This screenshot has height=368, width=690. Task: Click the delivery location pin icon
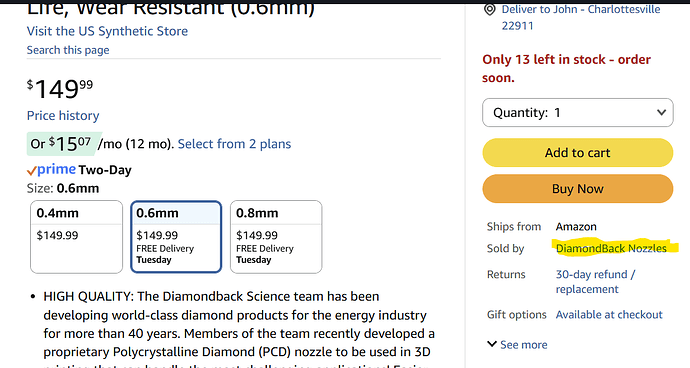coord(489,10)
